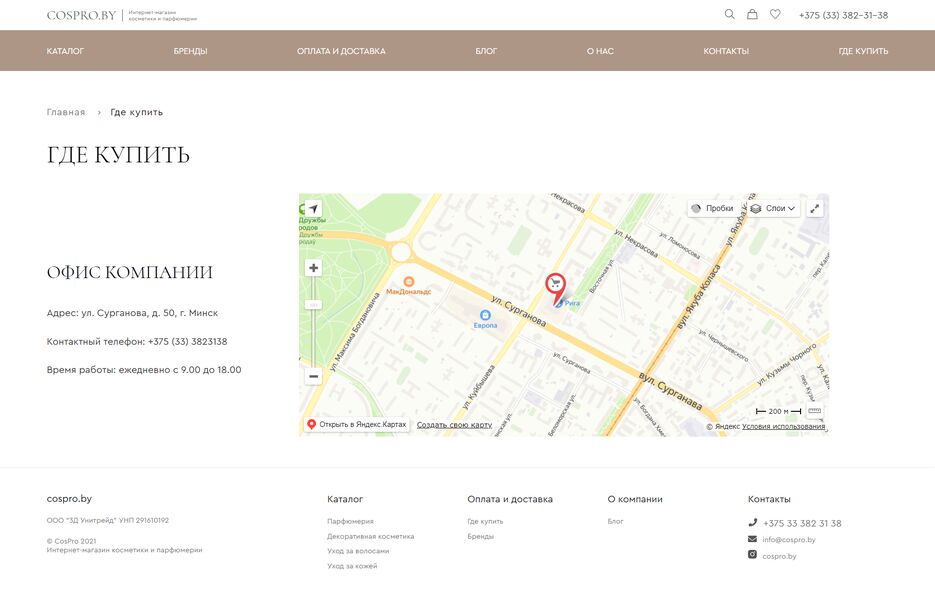The image size is (935, 599).
Task: Click the red shop marker on map
Action: pos(554,286)
